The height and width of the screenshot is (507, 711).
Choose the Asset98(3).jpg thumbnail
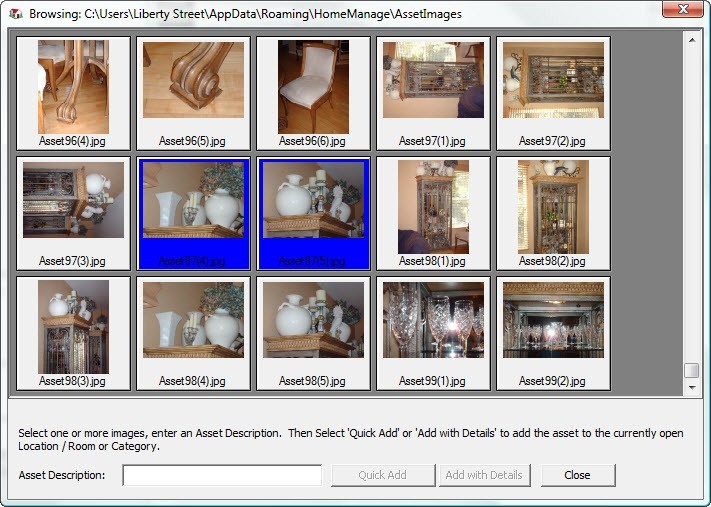coord(73,333)
